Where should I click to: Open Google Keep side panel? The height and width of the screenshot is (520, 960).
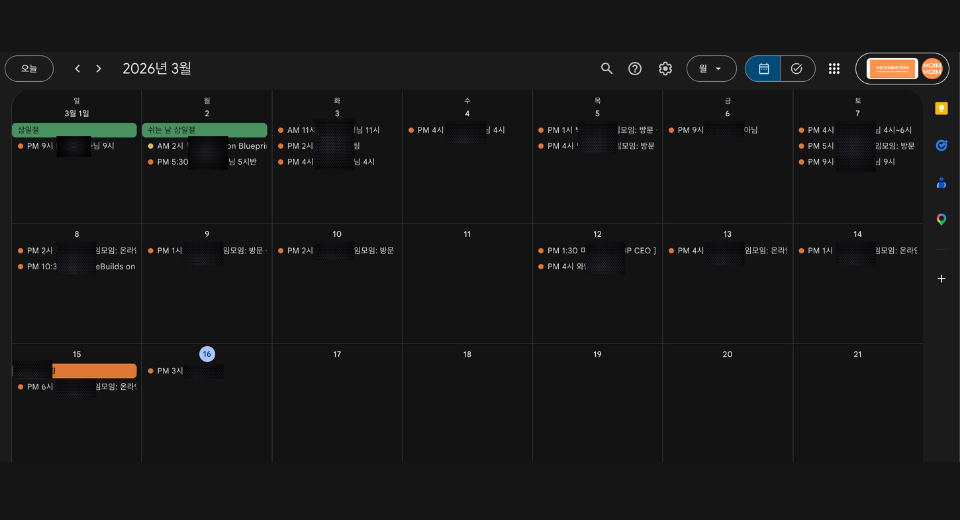(941, 108)
